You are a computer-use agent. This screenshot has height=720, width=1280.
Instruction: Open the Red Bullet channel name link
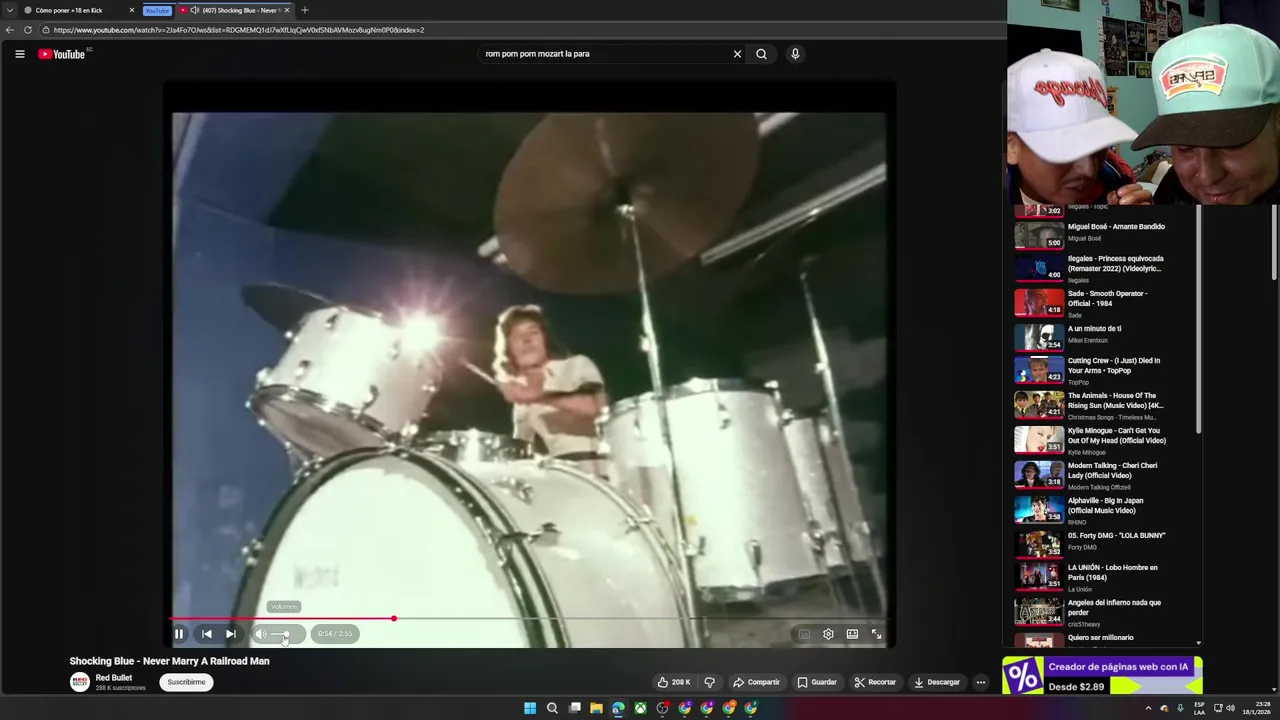113,678
